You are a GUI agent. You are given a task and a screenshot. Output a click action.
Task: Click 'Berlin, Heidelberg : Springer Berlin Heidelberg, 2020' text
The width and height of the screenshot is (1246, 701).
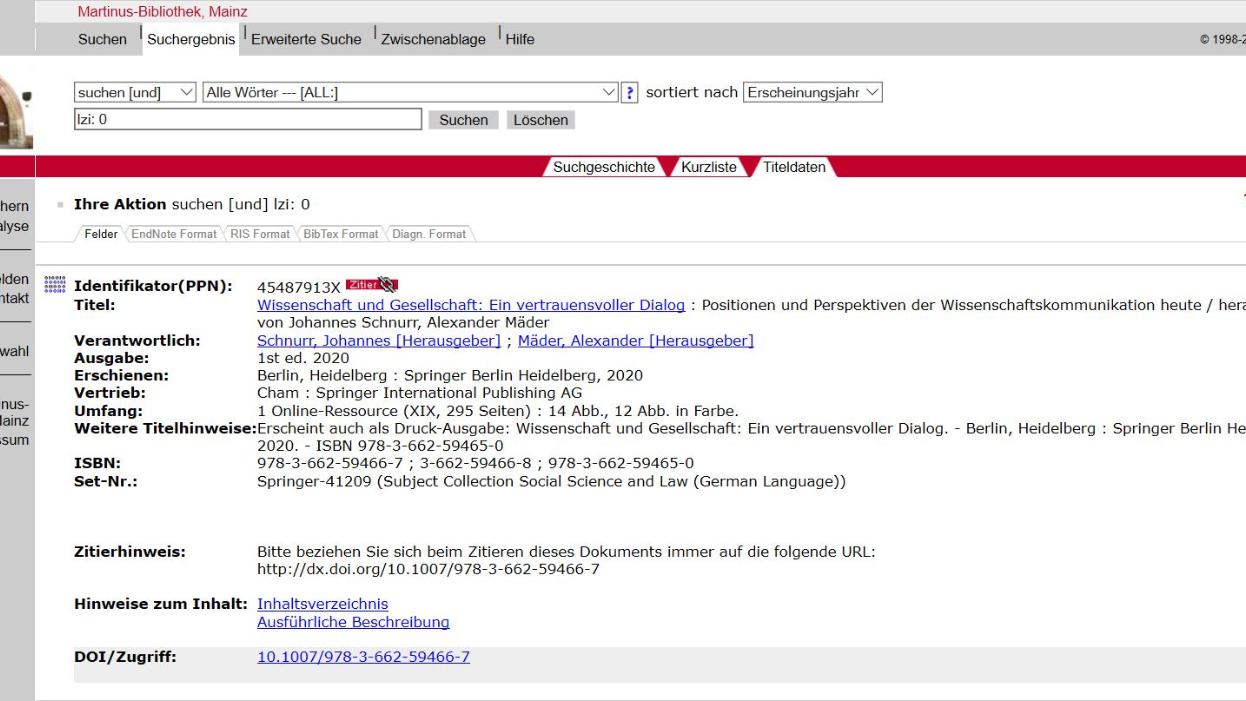(450, 376)
